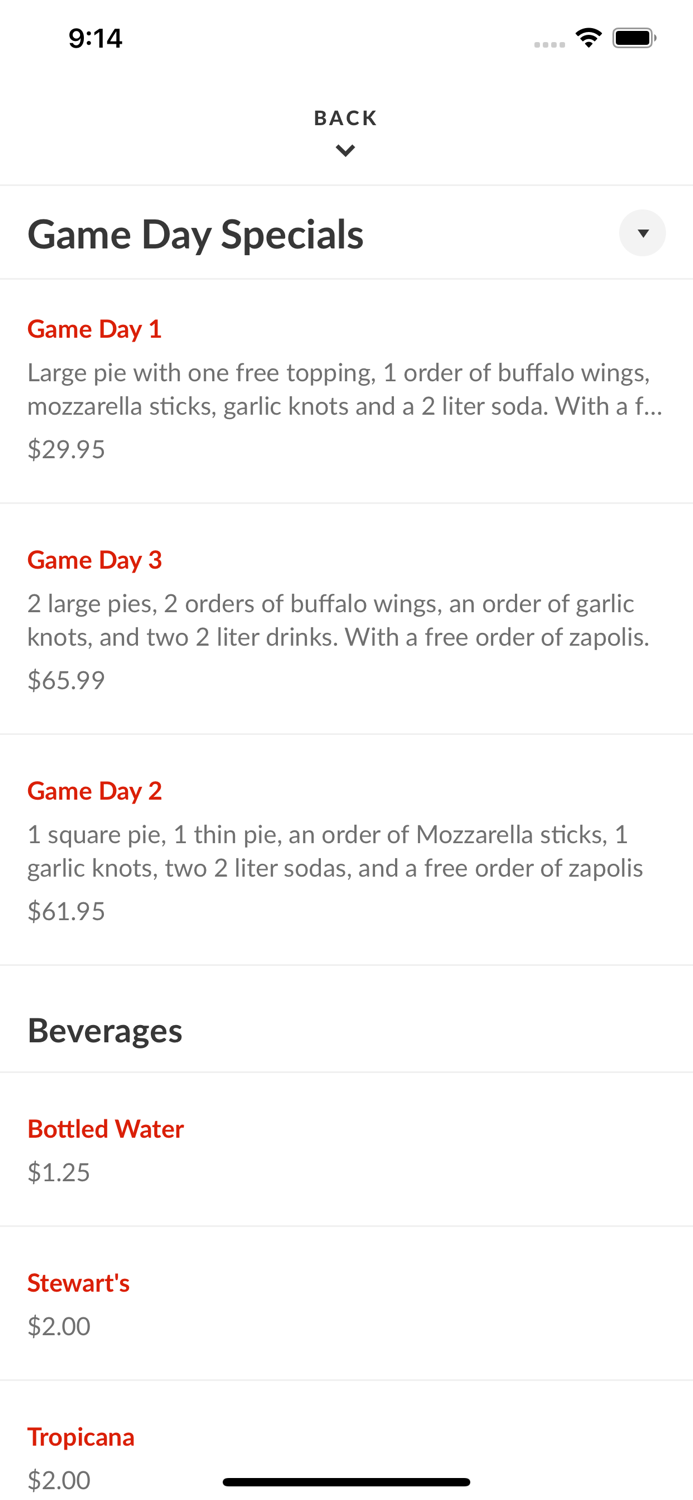Tap the Beverages section heading
Image resolution: width=693 pixels, height=1500 pixels.
coord(104,1029)
